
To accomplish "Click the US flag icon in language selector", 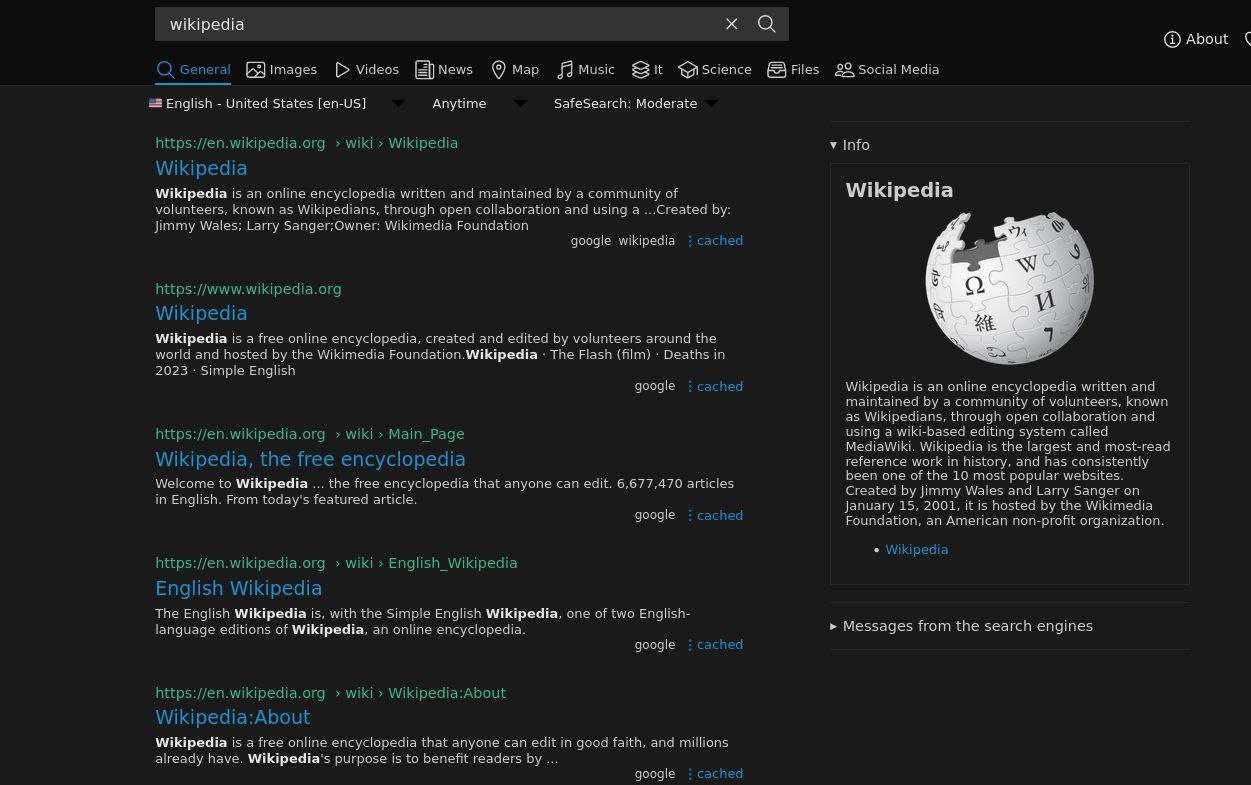I will tap(155, 103).
